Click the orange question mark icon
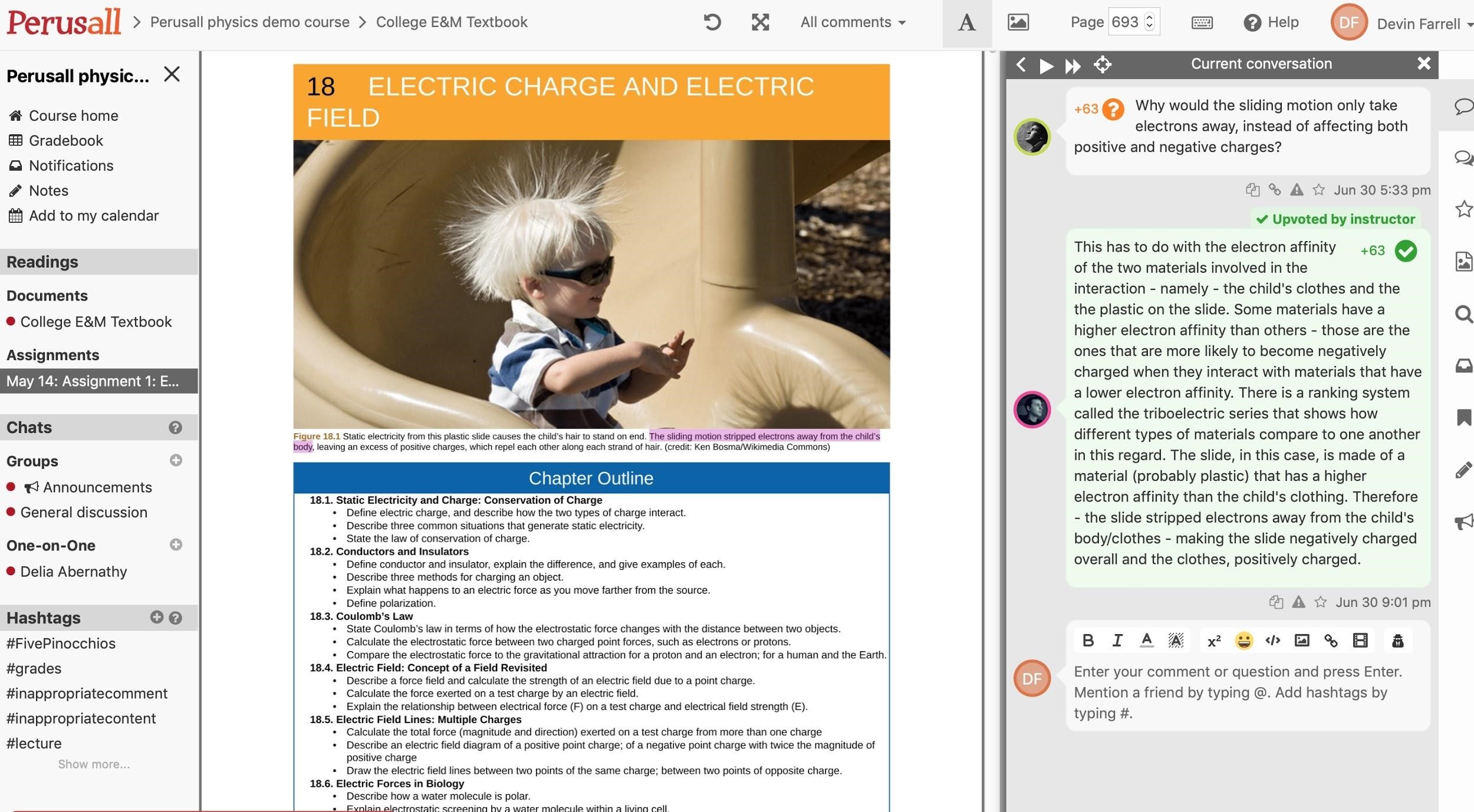The image size is (1474, 812). coord(1113,109)
